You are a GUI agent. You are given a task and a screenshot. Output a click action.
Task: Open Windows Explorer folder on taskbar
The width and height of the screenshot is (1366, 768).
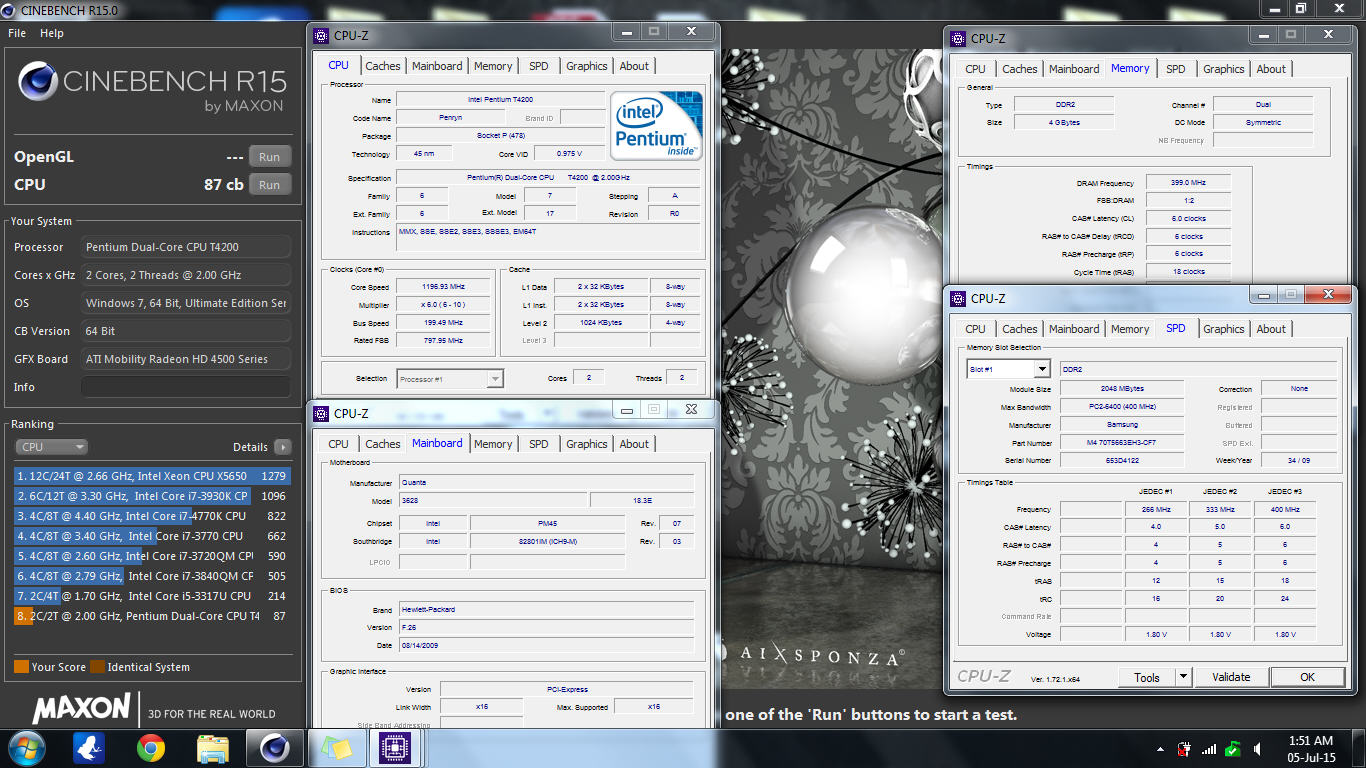tap(213, 748)
